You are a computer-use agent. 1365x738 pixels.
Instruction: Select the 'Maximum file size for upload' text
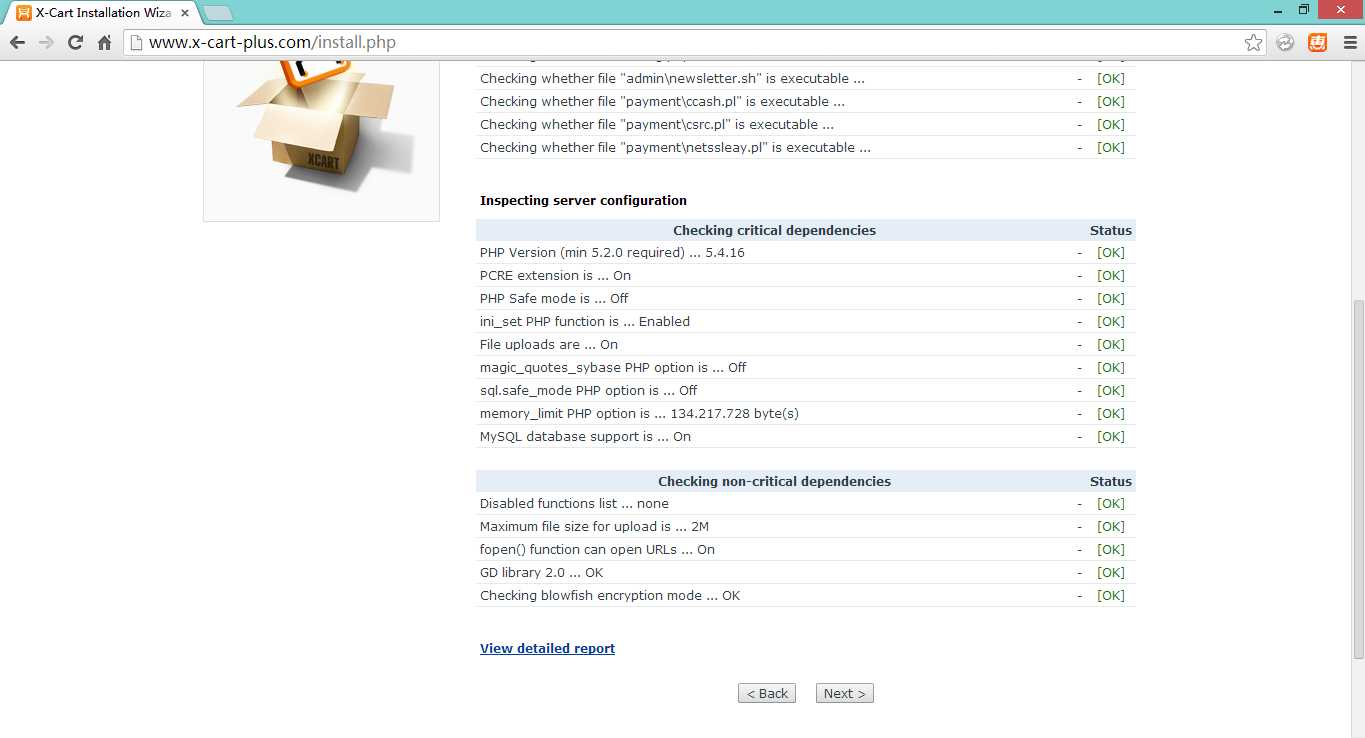(x=594, y=527)
